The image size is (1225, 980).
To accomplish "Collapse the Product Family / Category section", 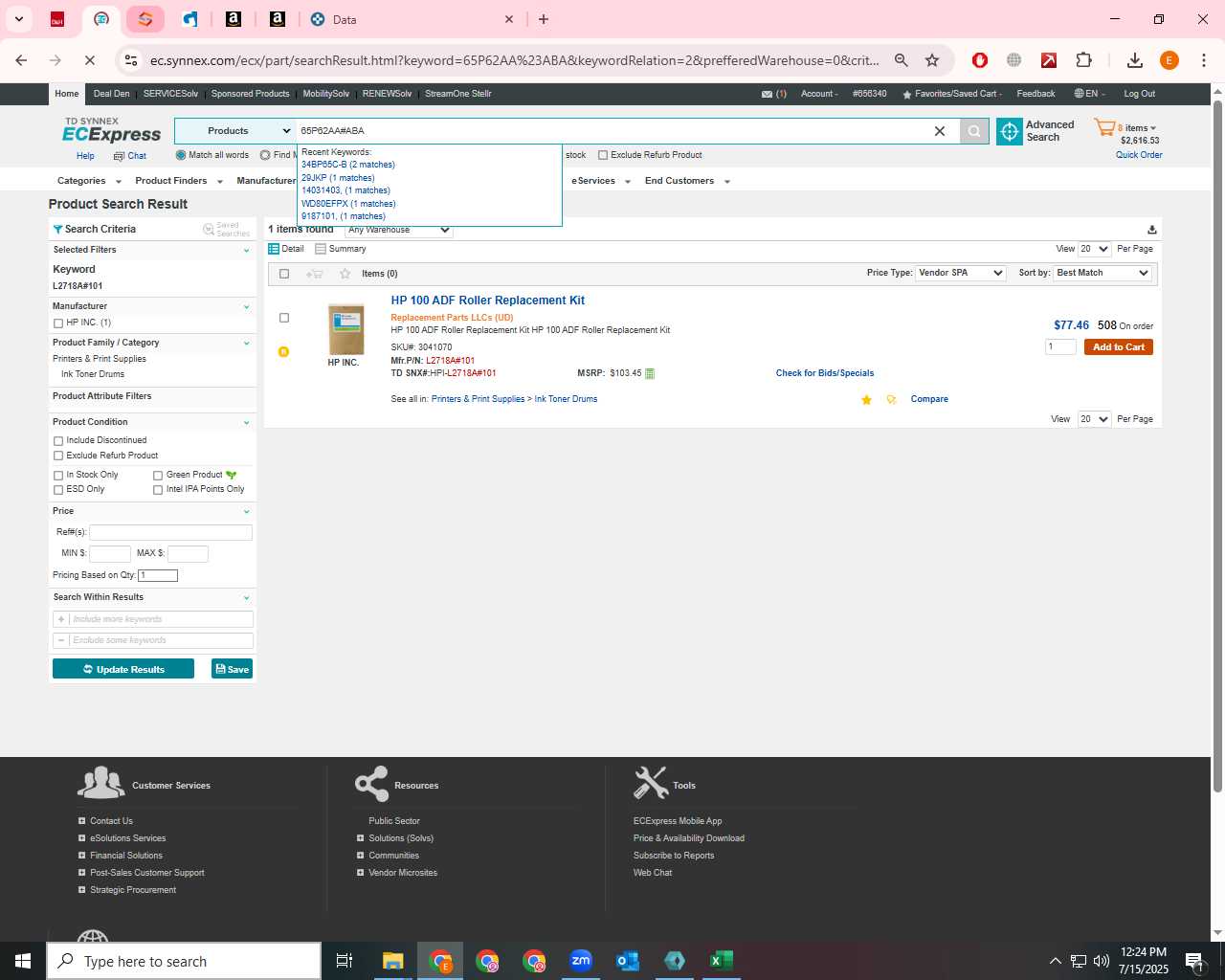I will tap(246, 344).
